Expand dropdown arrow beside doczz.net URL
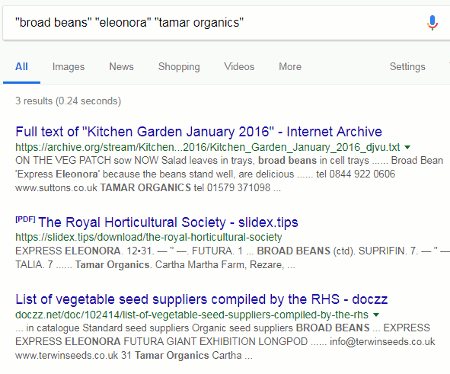Image resolution: width=450 pixels, height=374 pixels. point(376,314)
